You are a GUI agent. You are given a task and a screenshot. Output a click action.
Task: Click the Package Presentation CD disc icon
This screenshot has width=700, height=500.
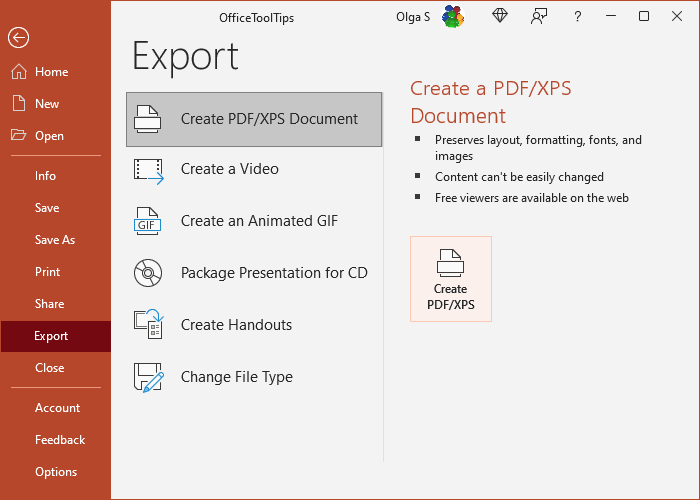coord(148,273)
